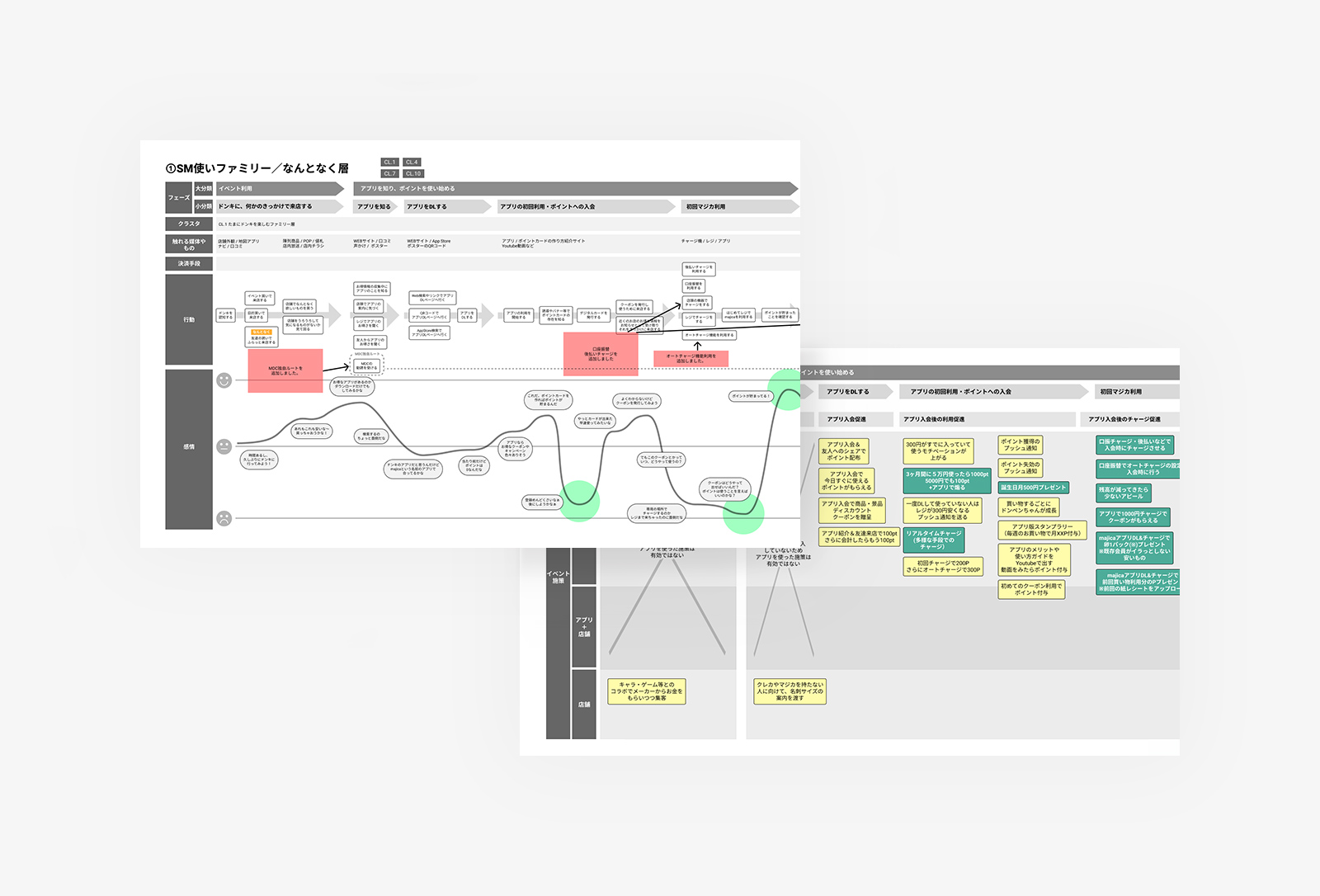Select the CL.4 cluster tag
Image resolution: width=1320 pixels, height=896 pixels.
click(x=412, y=163)
